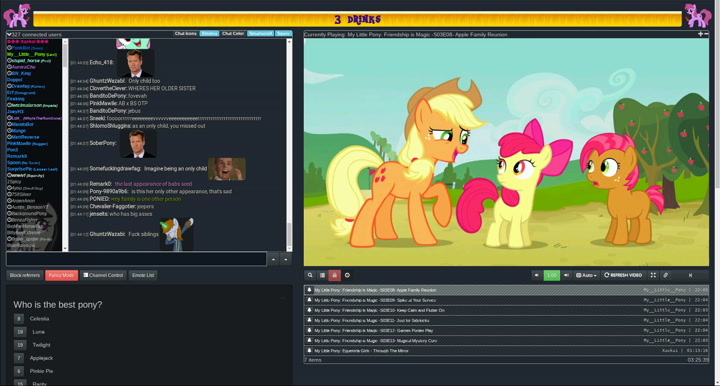Vote for Twilight in the poll

click(x=20, y=345)
